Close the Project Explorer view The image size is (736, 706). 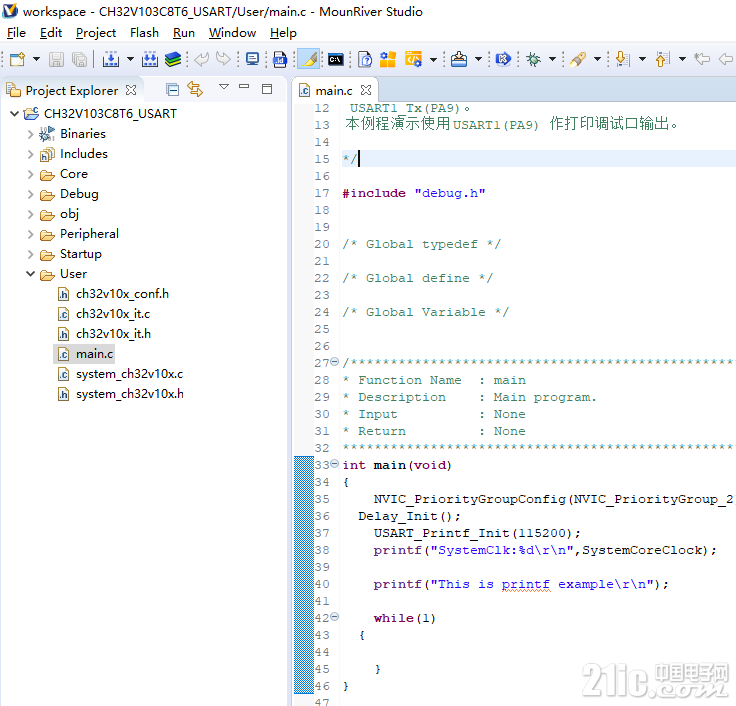[x=131, y=90]
